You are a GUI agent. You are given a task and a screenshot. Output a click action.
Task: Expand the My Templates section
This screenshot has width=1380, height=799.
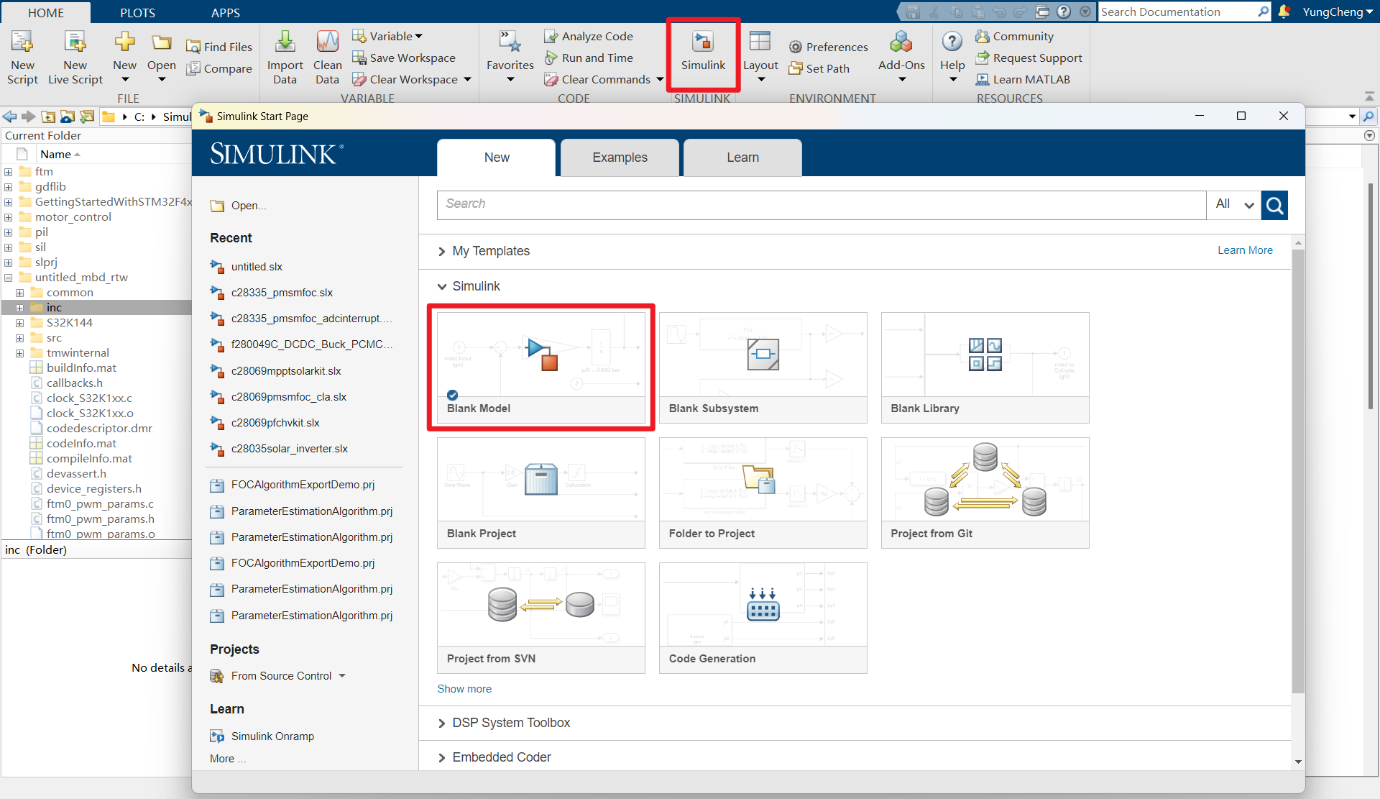pos(443,252)
